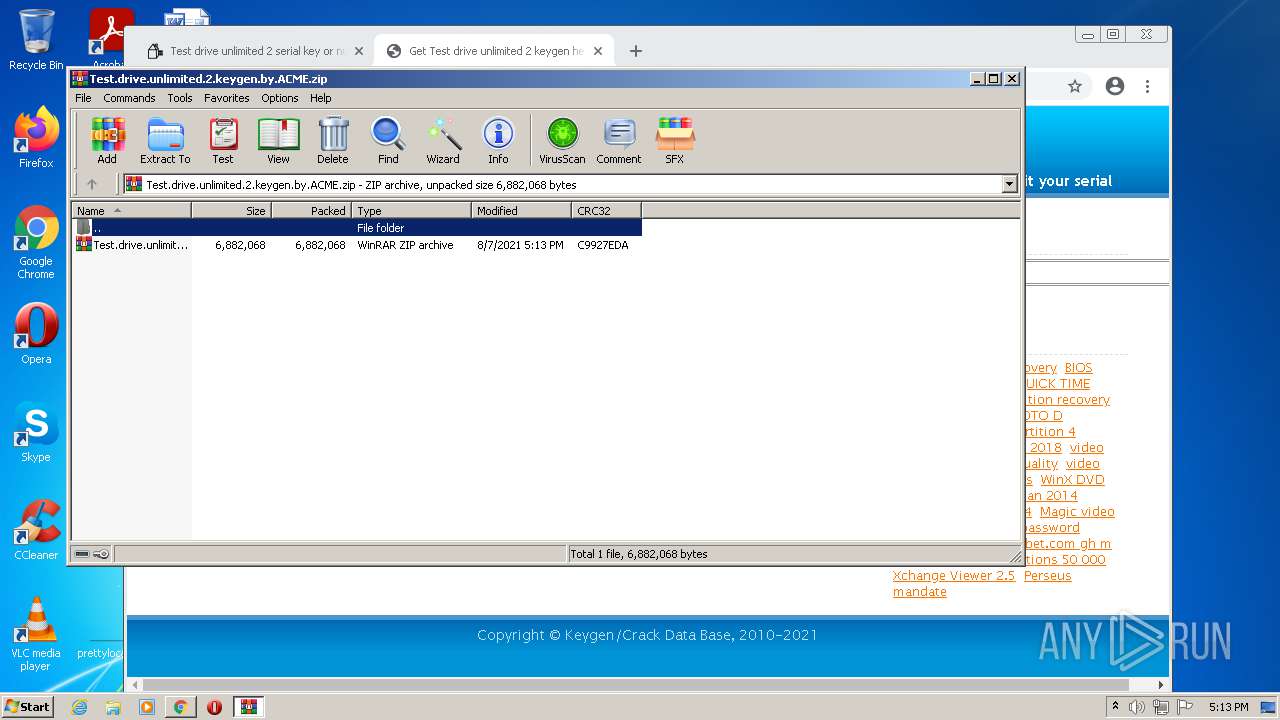Open the Favorites menu
The height and width of the screenshot is (720, 1280).
(x=227, y=98)
